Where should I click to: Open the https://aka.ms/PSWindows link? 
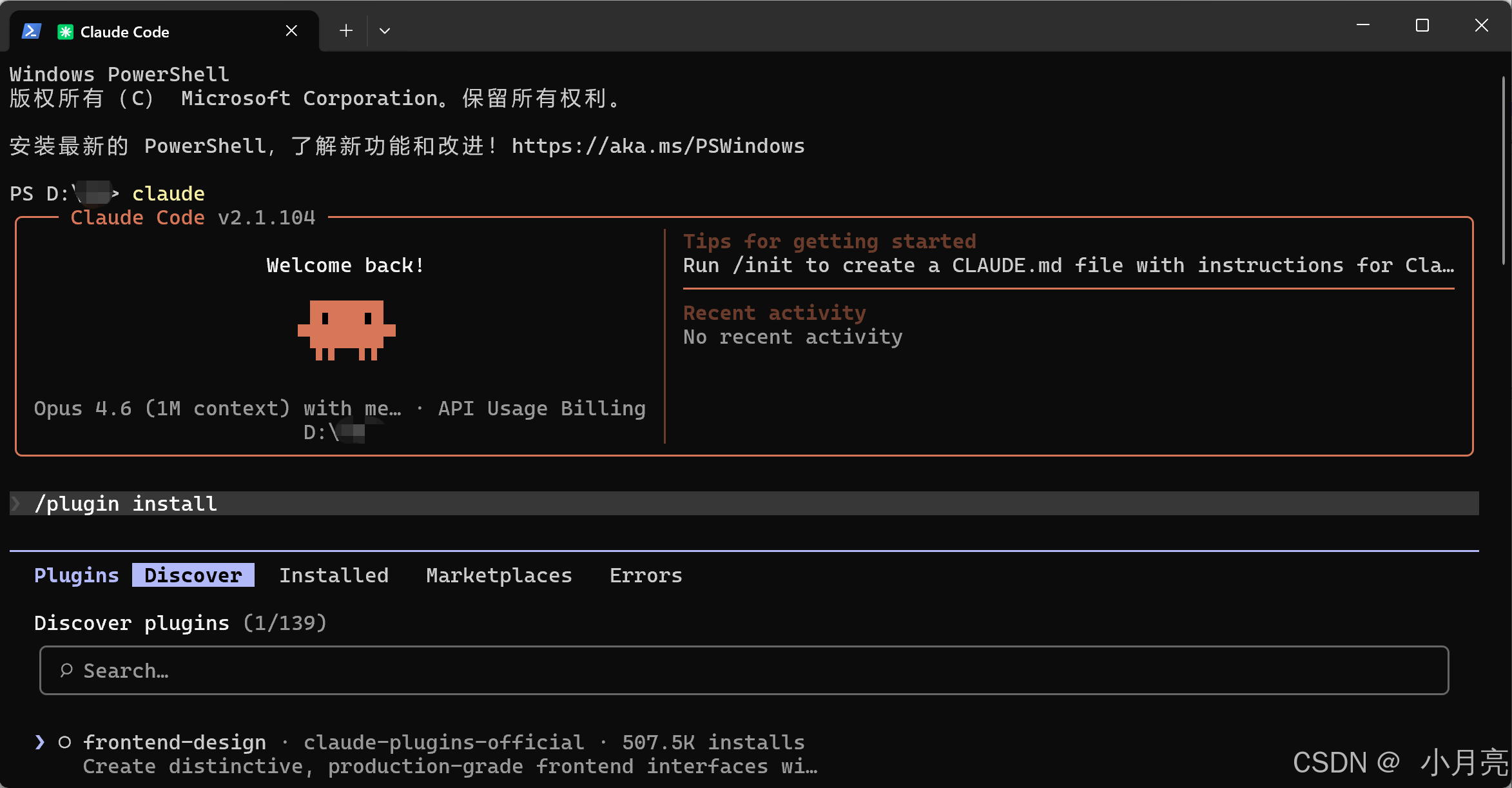coord(658,146)
